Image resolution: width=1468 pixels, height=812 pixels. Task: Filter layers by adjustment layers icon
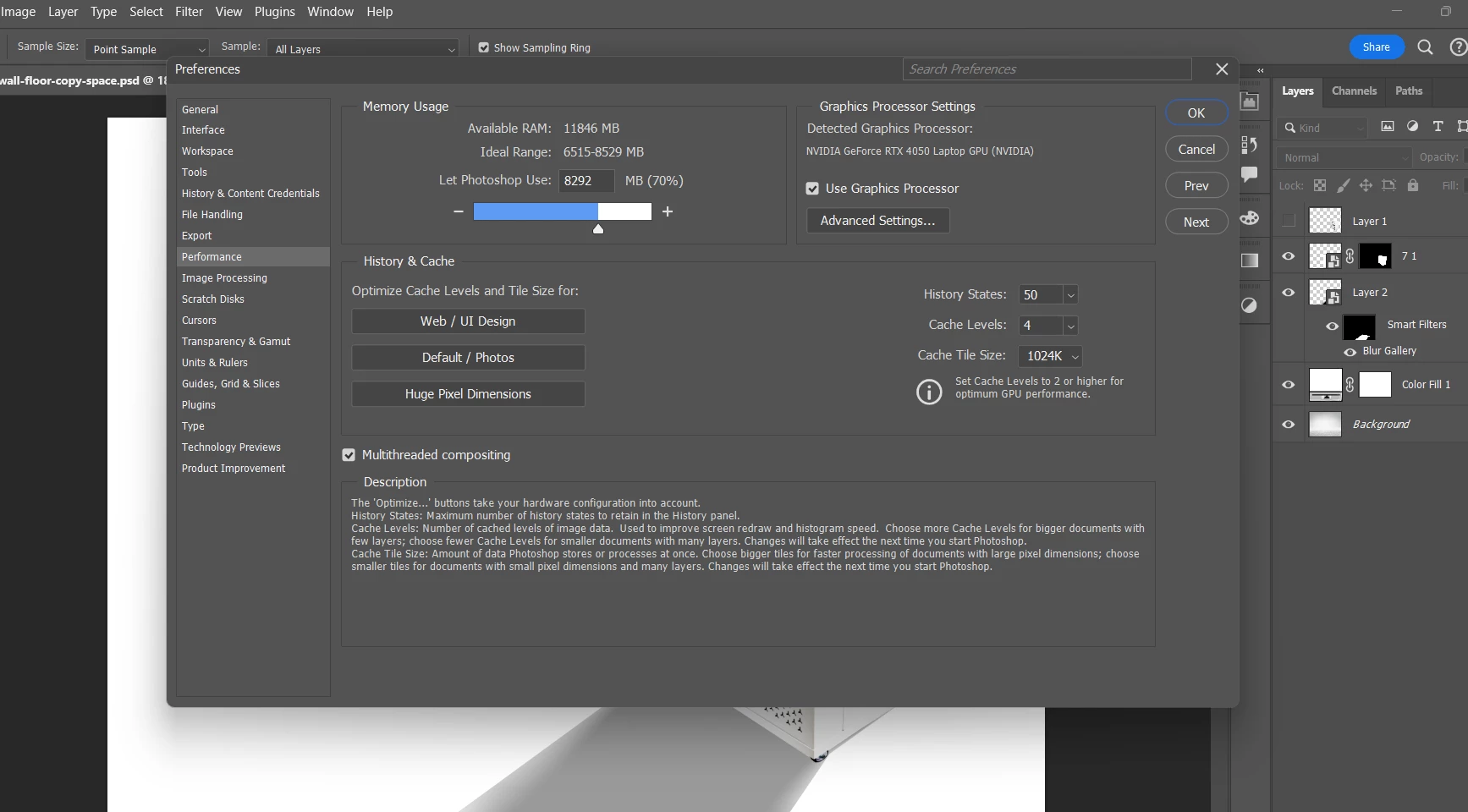pos(1412,127)
